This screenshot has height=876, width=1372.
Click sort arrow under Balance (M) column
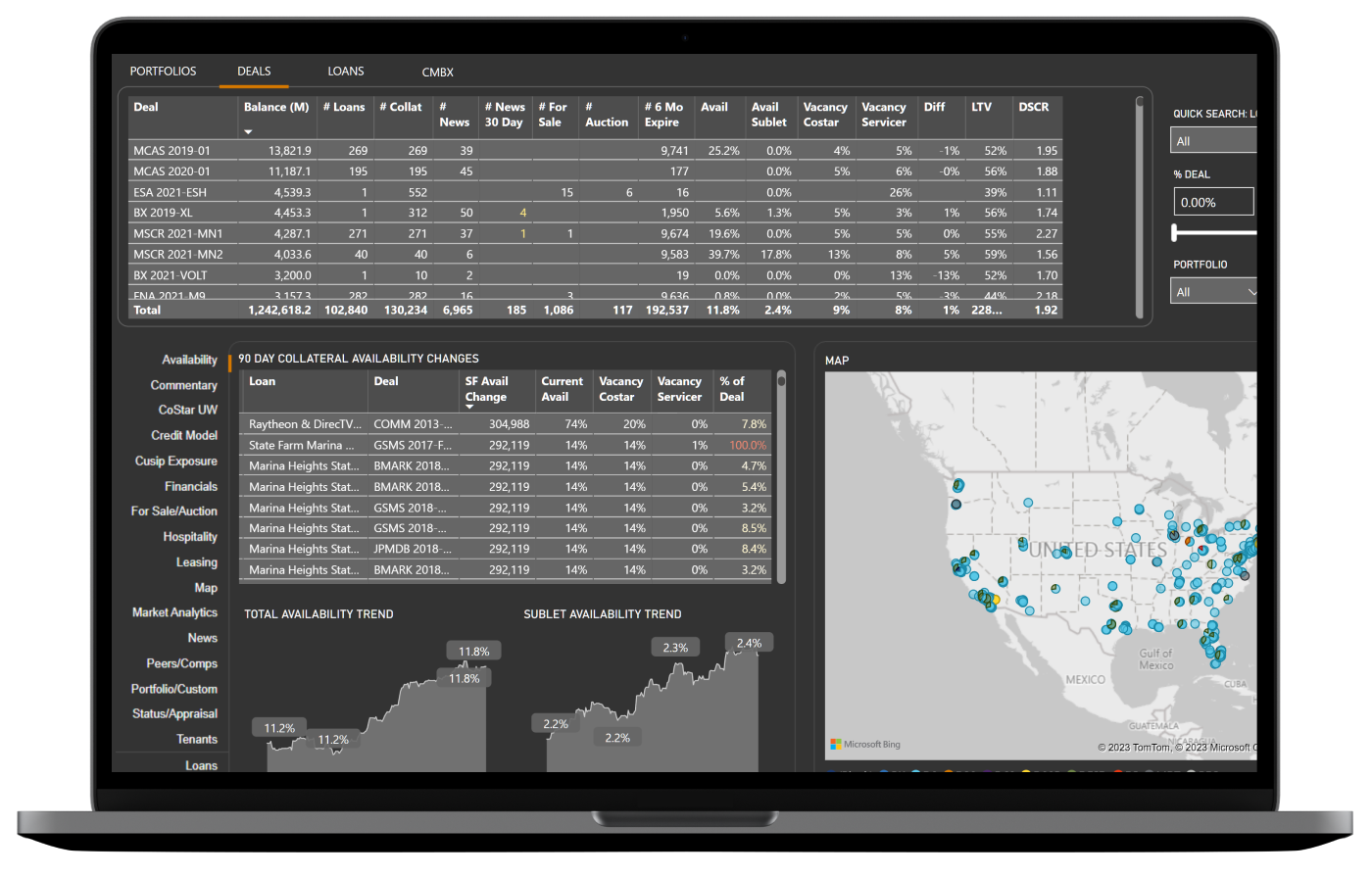pos(248,131)
